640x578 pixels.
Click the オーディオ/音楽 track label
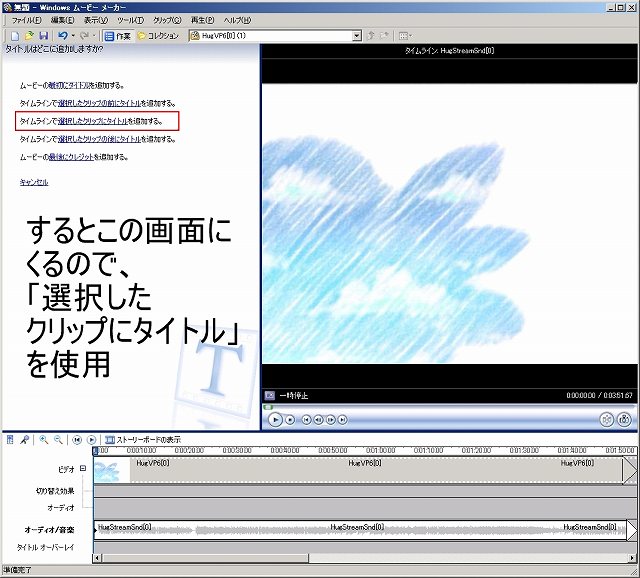(x=49, y=530)
